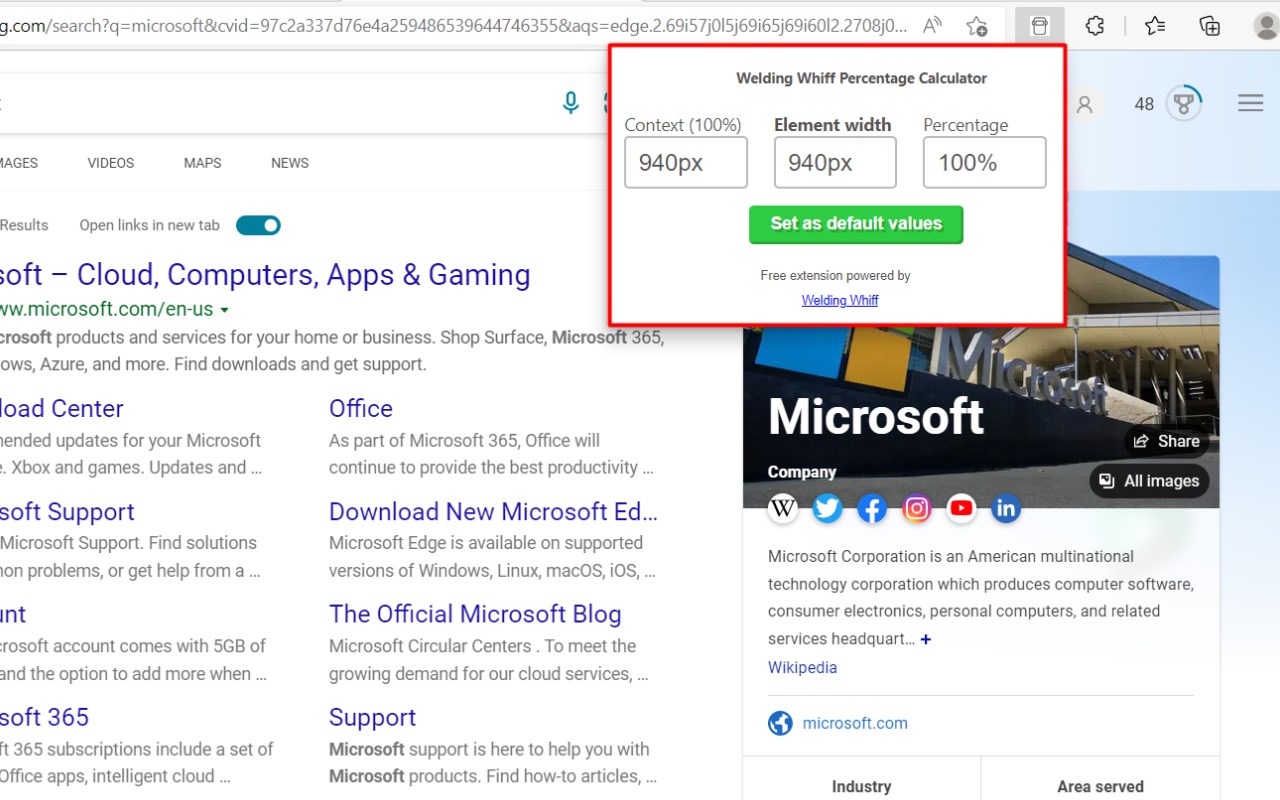Click the Rewards trophy icon
The image size is (1280, 800).
tap(1184, 103)
